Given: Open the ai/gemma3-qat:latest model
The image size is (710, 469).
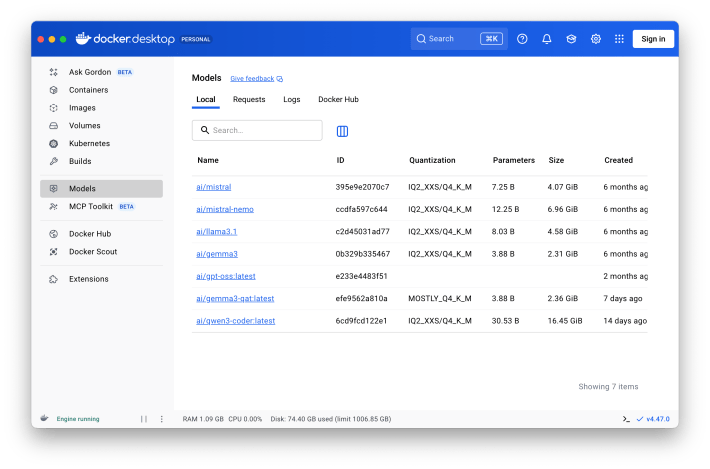Looking at the screenshot, I should (x=235, y=298).
